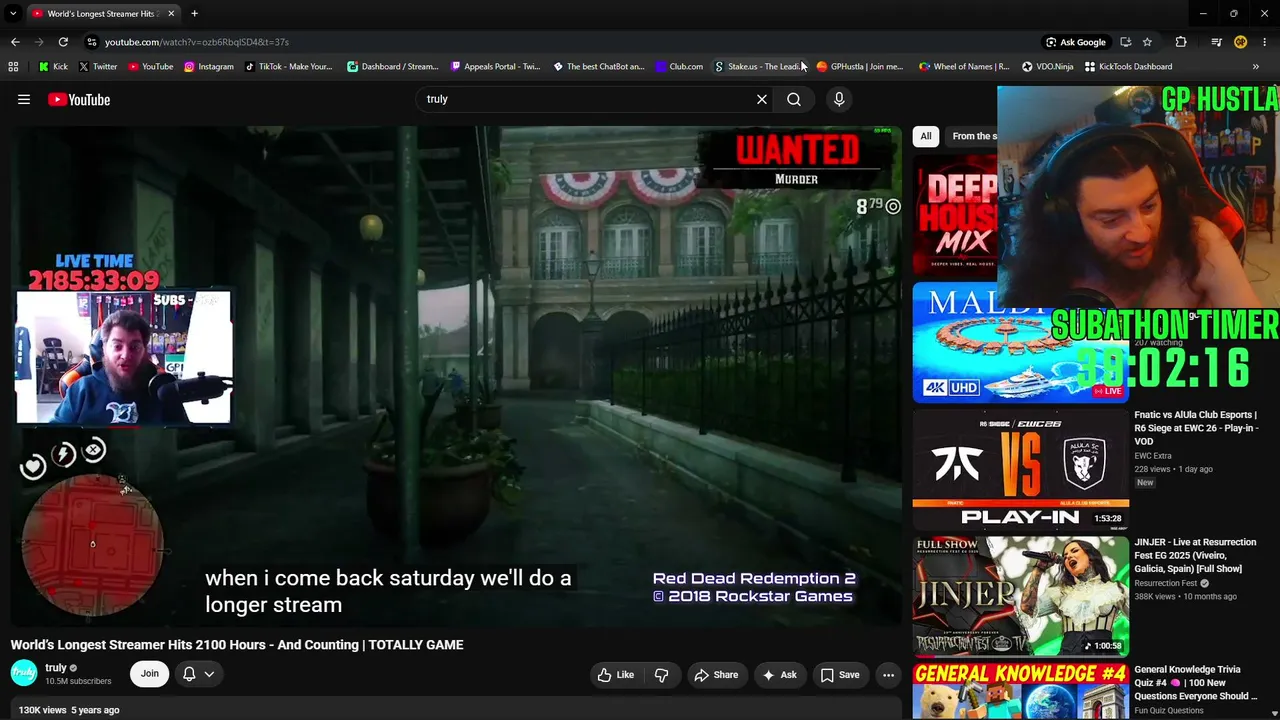Clear the search box text

(x=762, y=99)
